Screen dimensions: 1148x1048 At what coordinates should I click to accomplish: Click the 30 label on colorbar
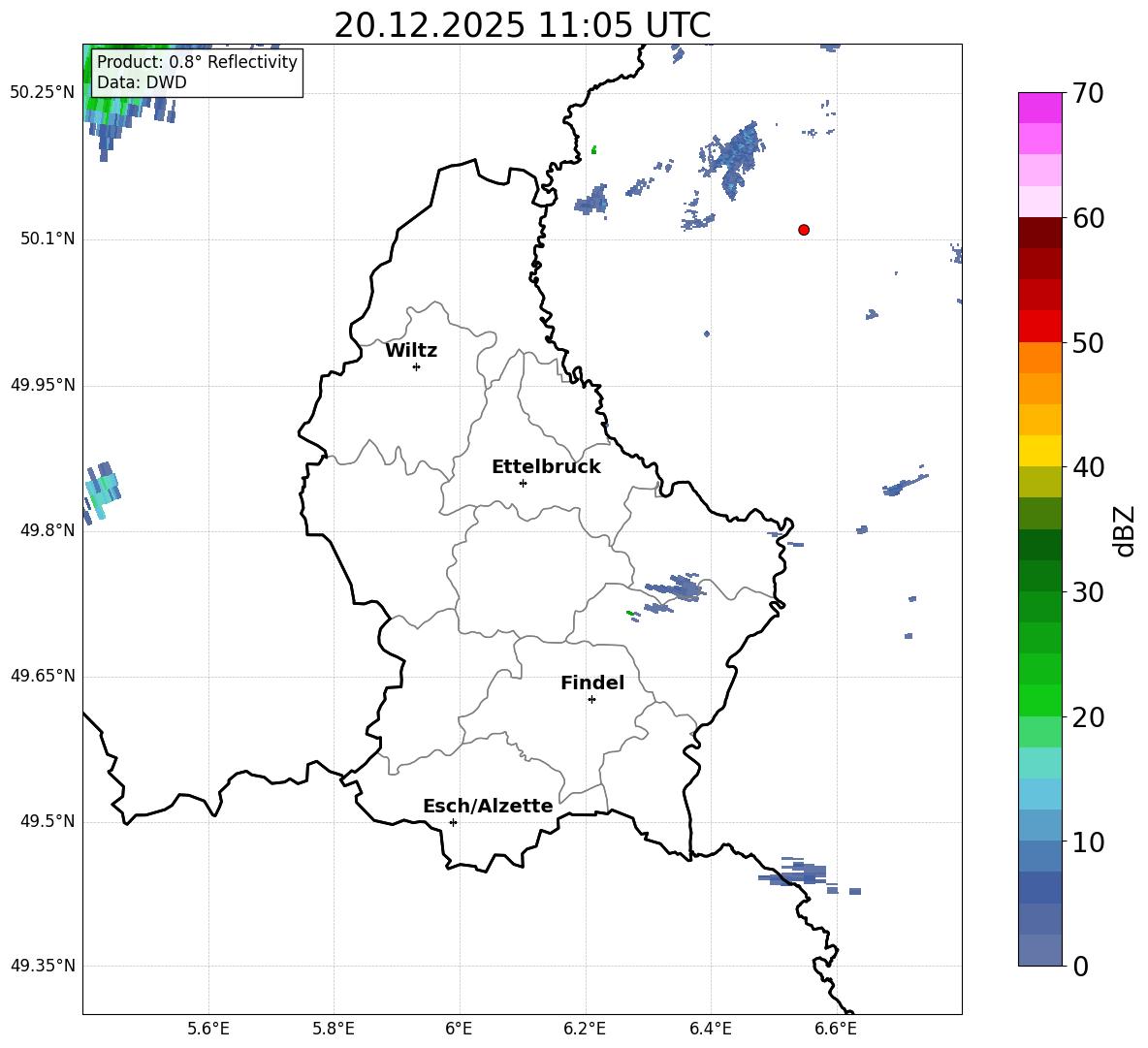tap(1088, 592)
